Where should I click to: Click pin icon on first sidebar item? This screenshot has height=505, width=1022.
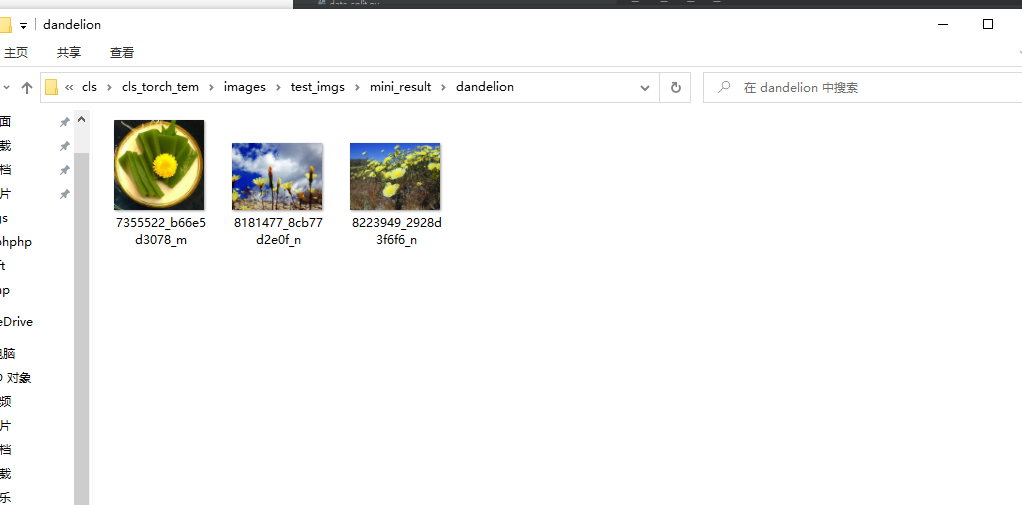[65, 122]
